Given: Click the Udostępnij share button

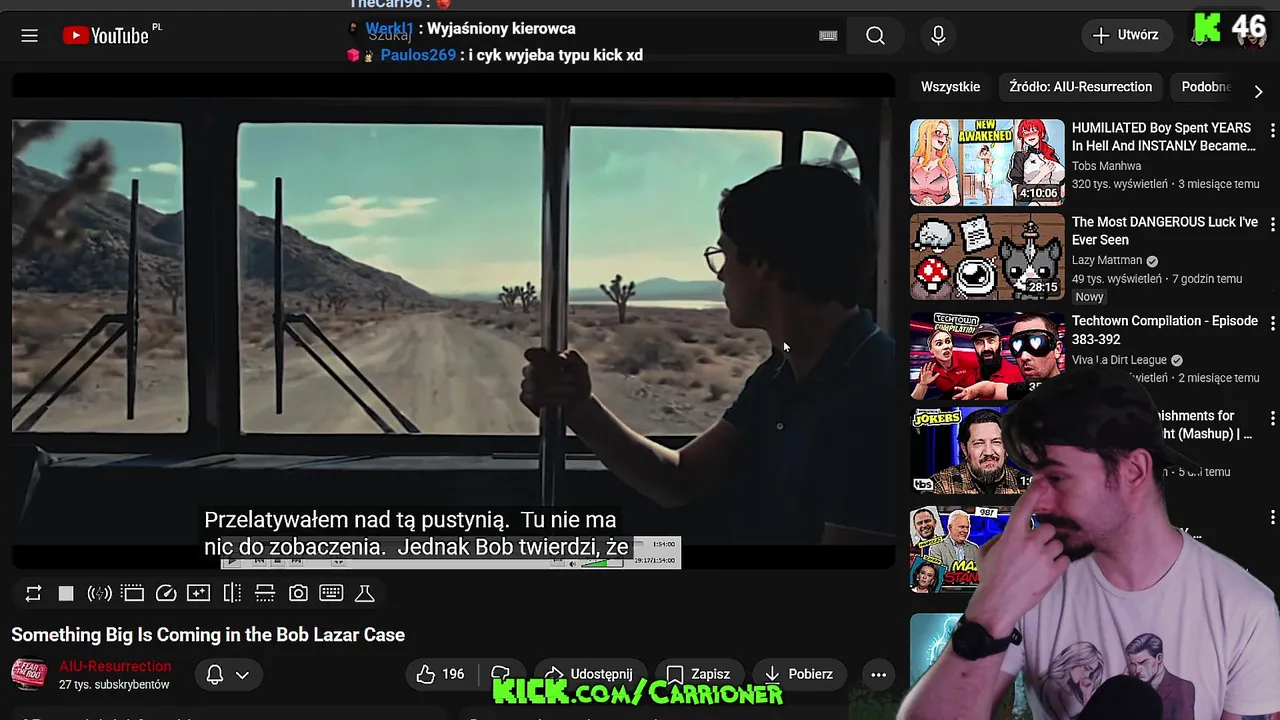Looking at the screenshot, I should (x=589, y=674).
